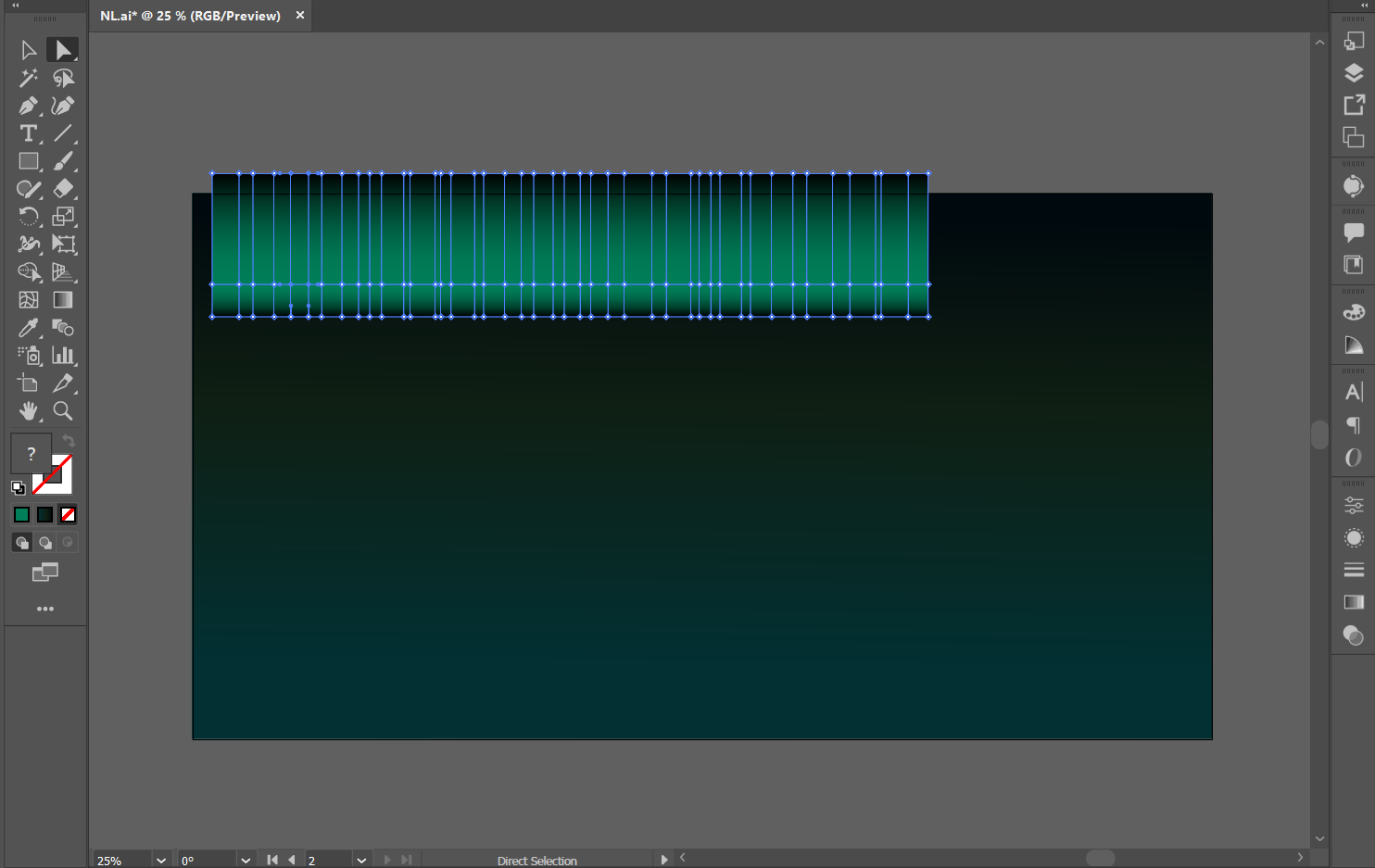This screenshot has width=1375, height=868.
Task: Select the Symbol Sprayer tool
Action: click(29, 356)
